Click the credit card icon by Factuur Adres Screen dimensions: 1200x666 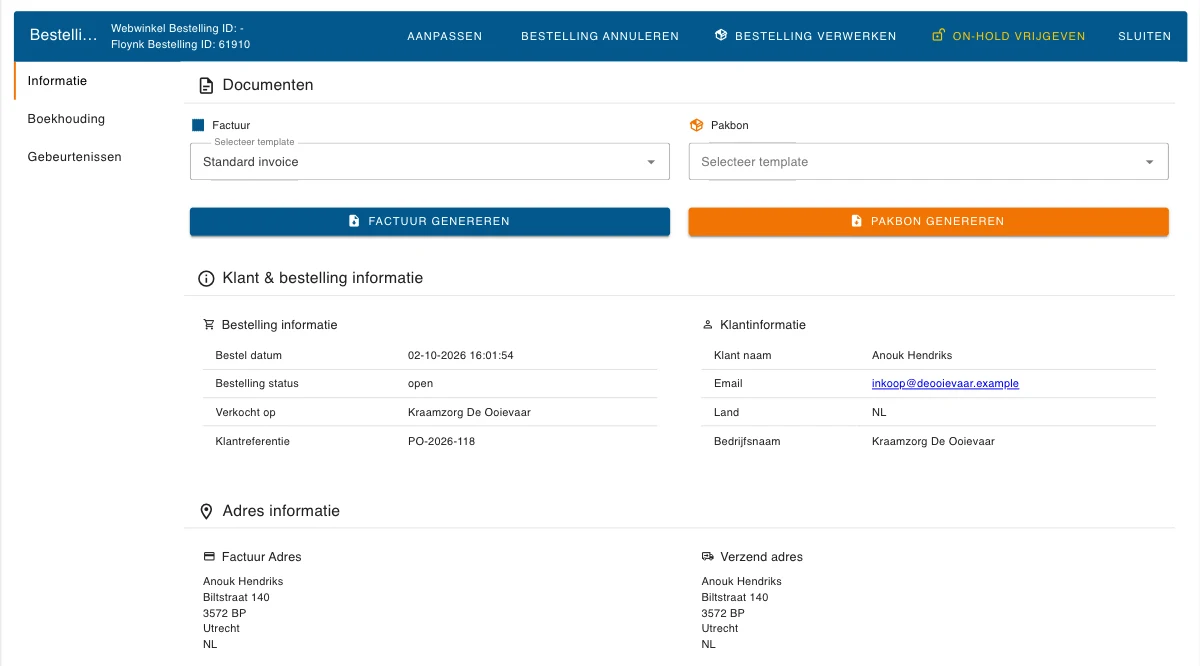tap(209, 557)
